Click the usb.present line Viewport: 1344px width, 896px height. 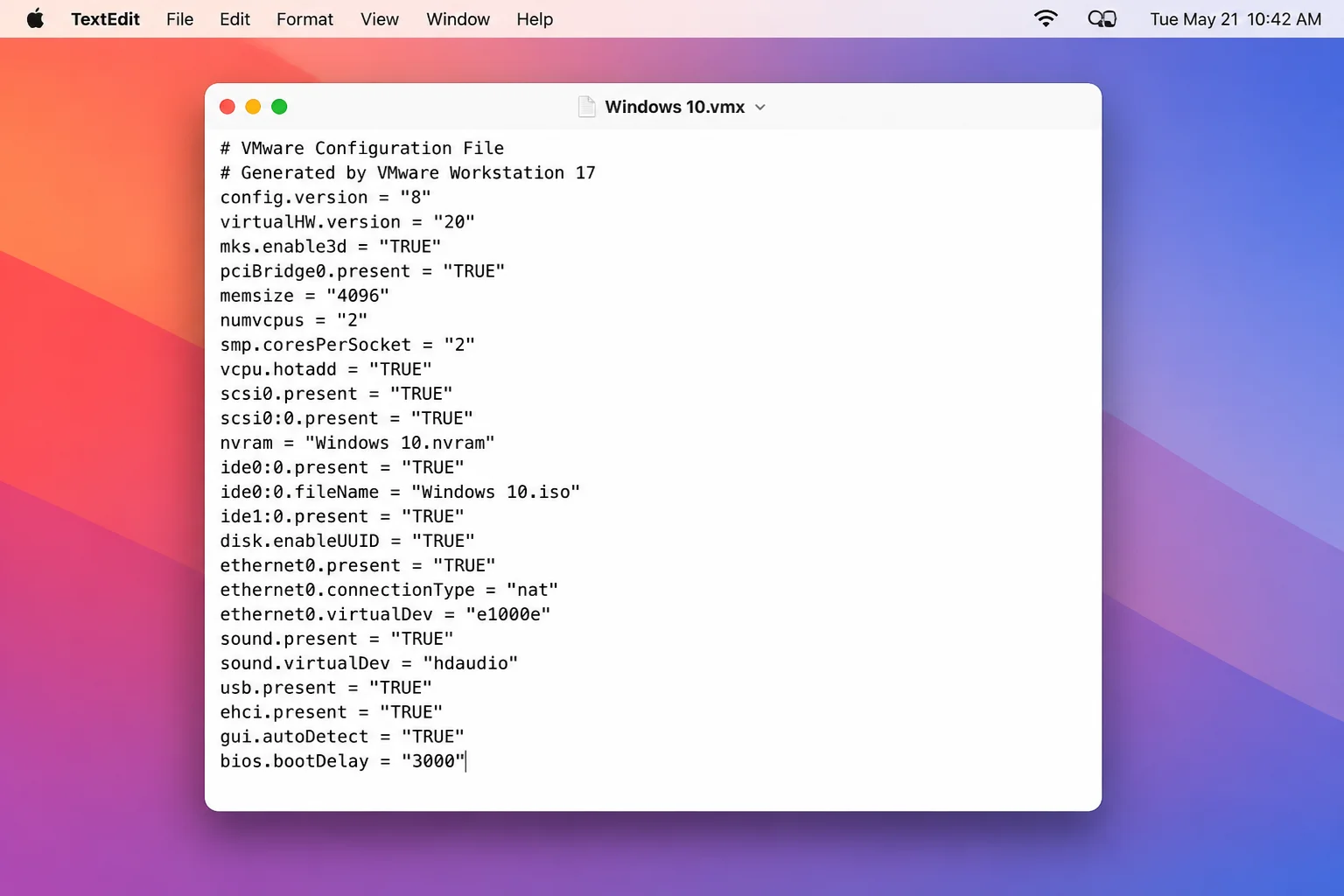coord(325,687)
